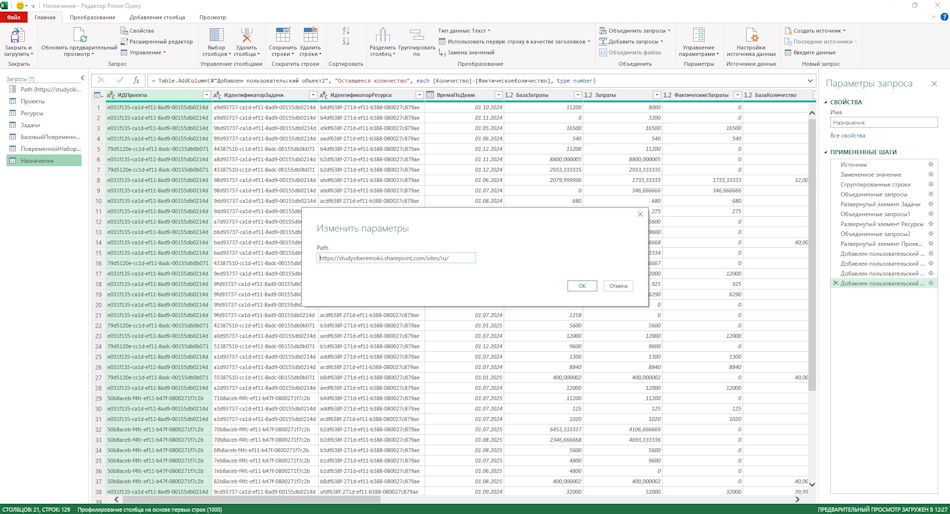Click the table icon in the grid corner

[x=98, y=95]
